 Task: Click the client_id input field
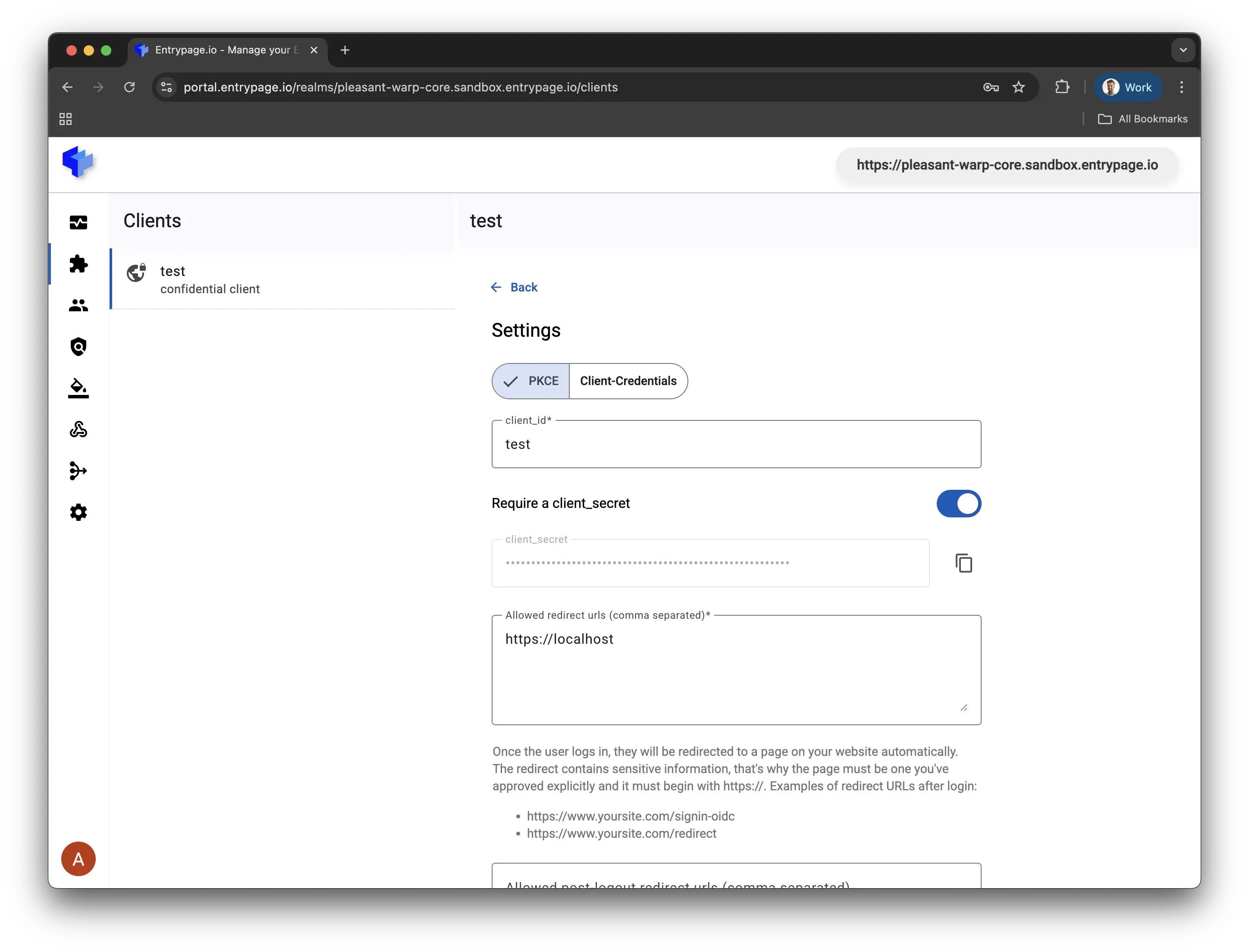[736, 444]
